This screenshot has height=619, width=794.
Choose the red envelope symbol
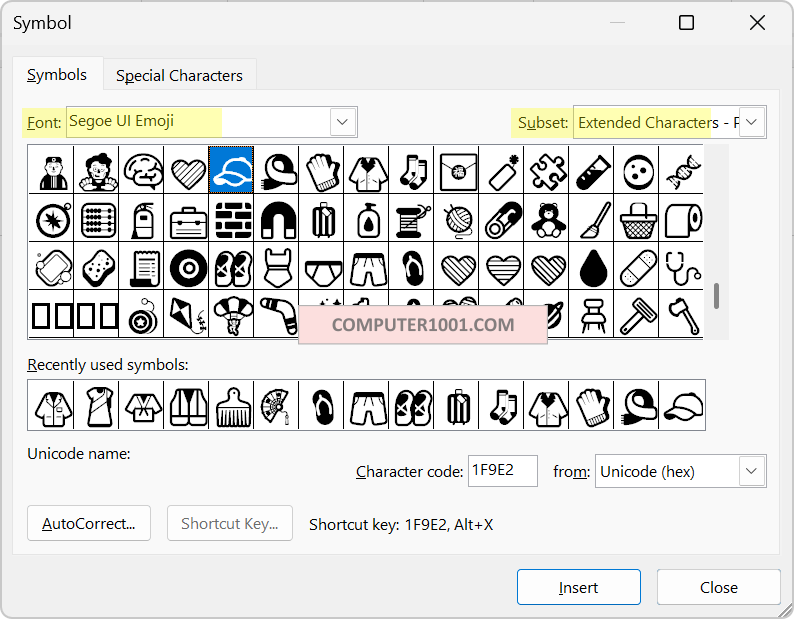[456, 170]
